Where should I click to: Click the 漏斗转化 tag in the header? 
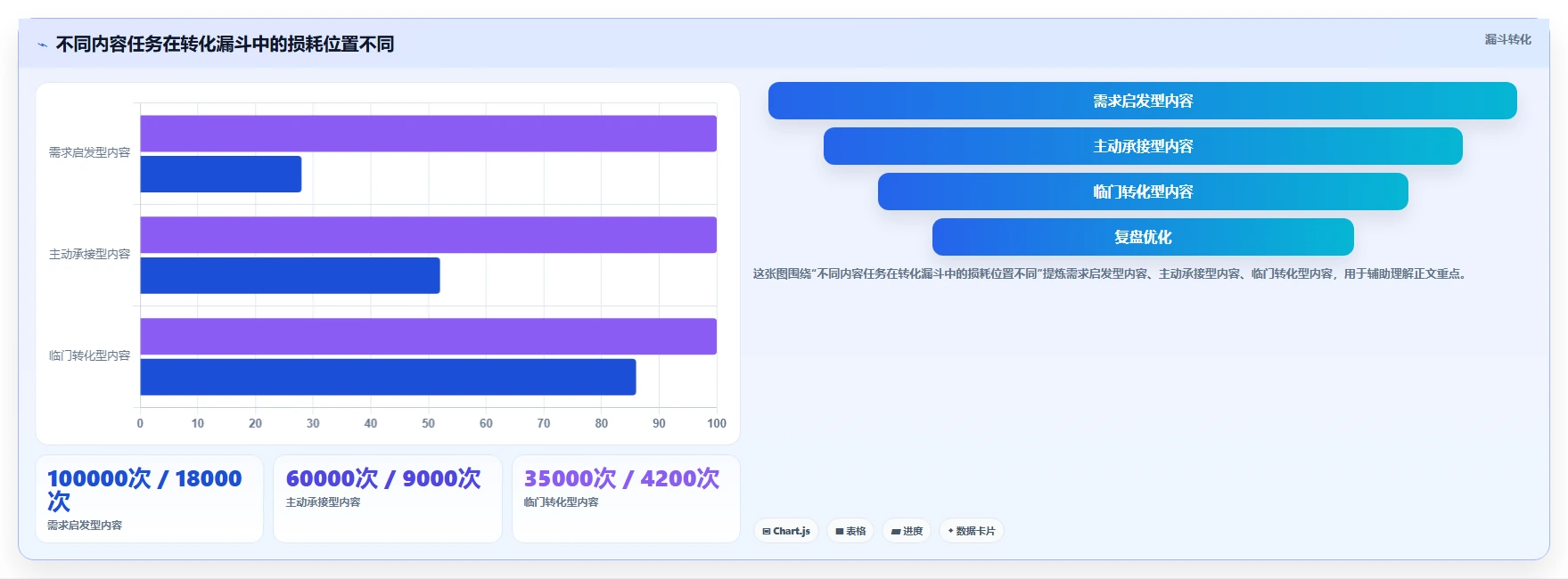coord(1507,39)
